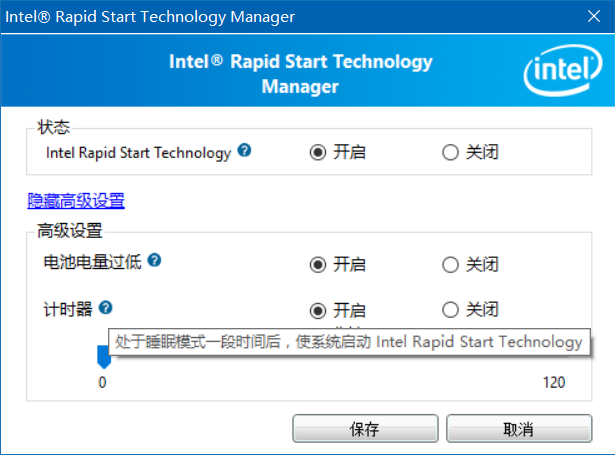
Task: Turn off Intel Rapid Start Technology with 关闭
Action: [x=450, y=153]
